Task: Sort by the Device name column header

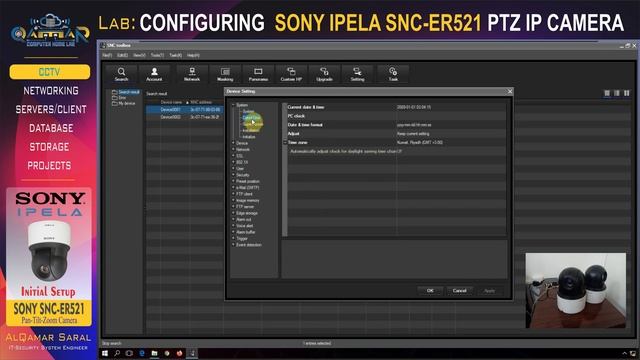Action: click(x=171, y=102)
